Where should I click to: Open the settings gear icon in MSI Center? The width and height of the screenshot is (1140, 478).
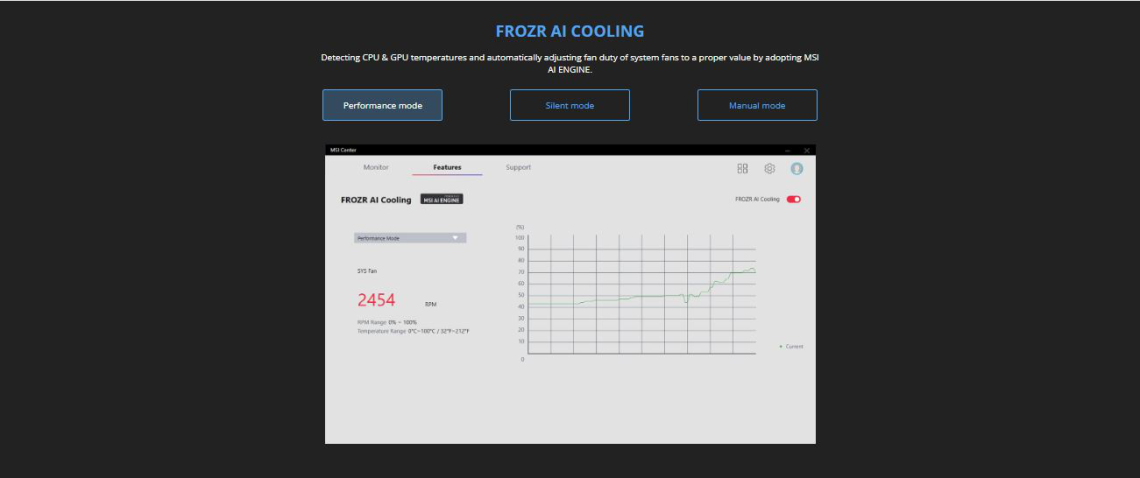[x=769, y=169]
